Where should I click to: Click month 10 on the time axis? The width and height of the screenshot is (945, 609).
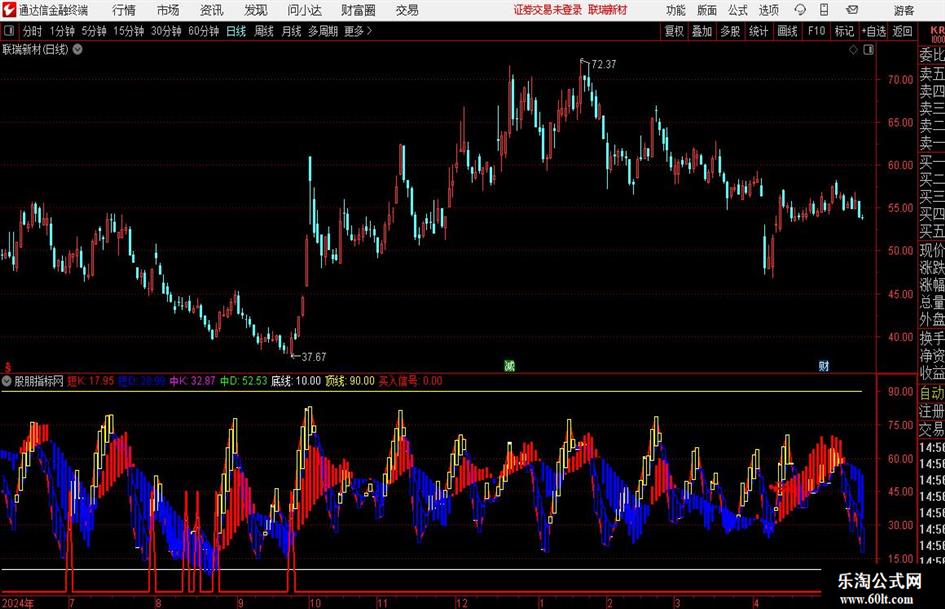pos(315,603)
